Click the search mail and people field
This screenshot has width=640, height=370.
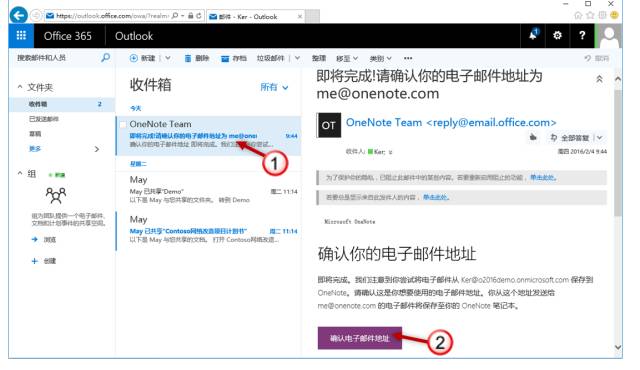(x=57, y=58)
